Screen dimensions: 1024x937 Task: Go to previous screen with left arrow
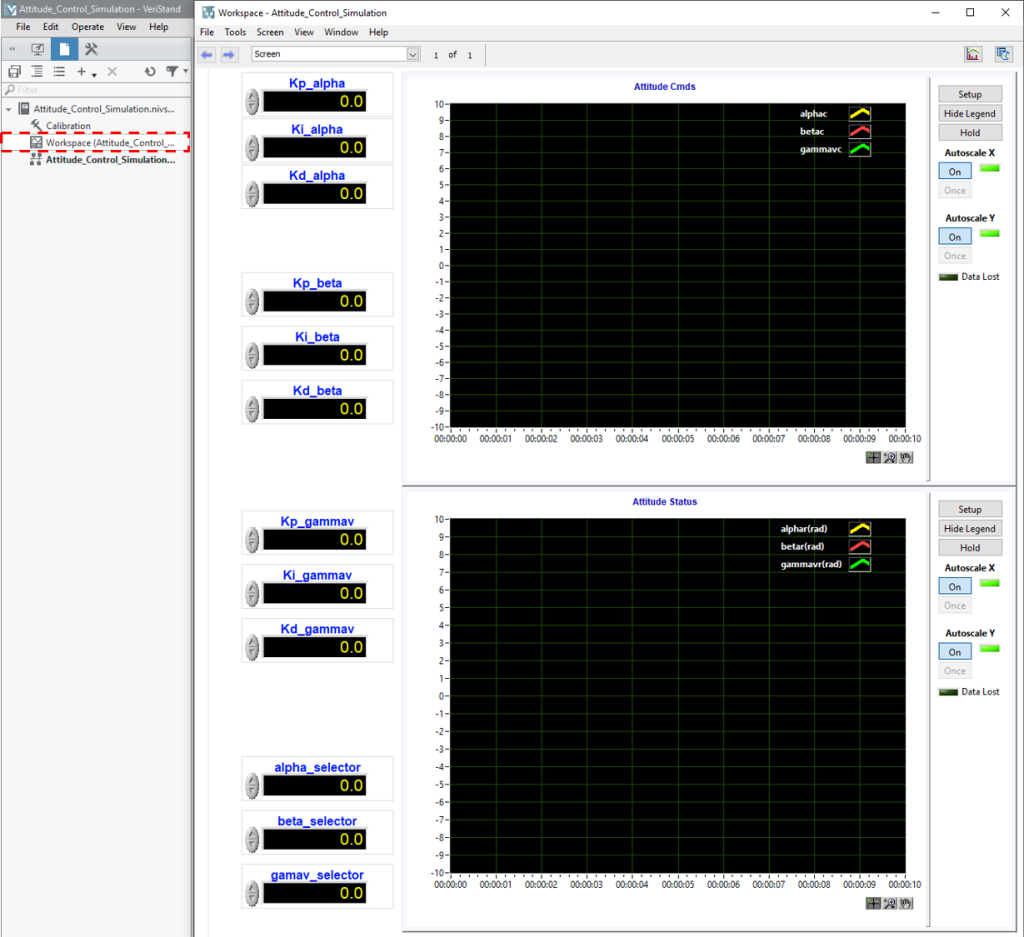(x=207, y=55)
